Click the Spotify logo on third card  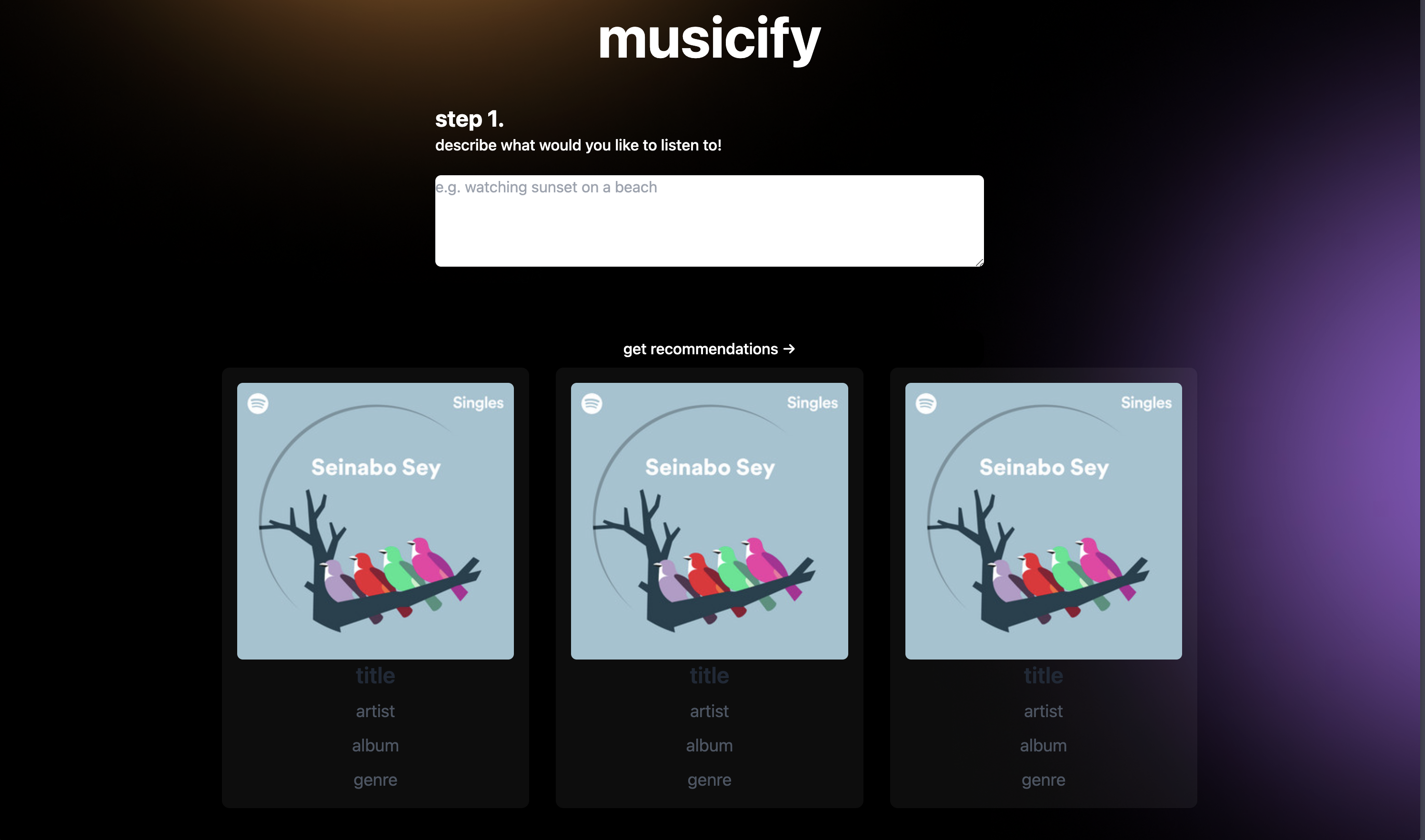click(x=926, y=404)
